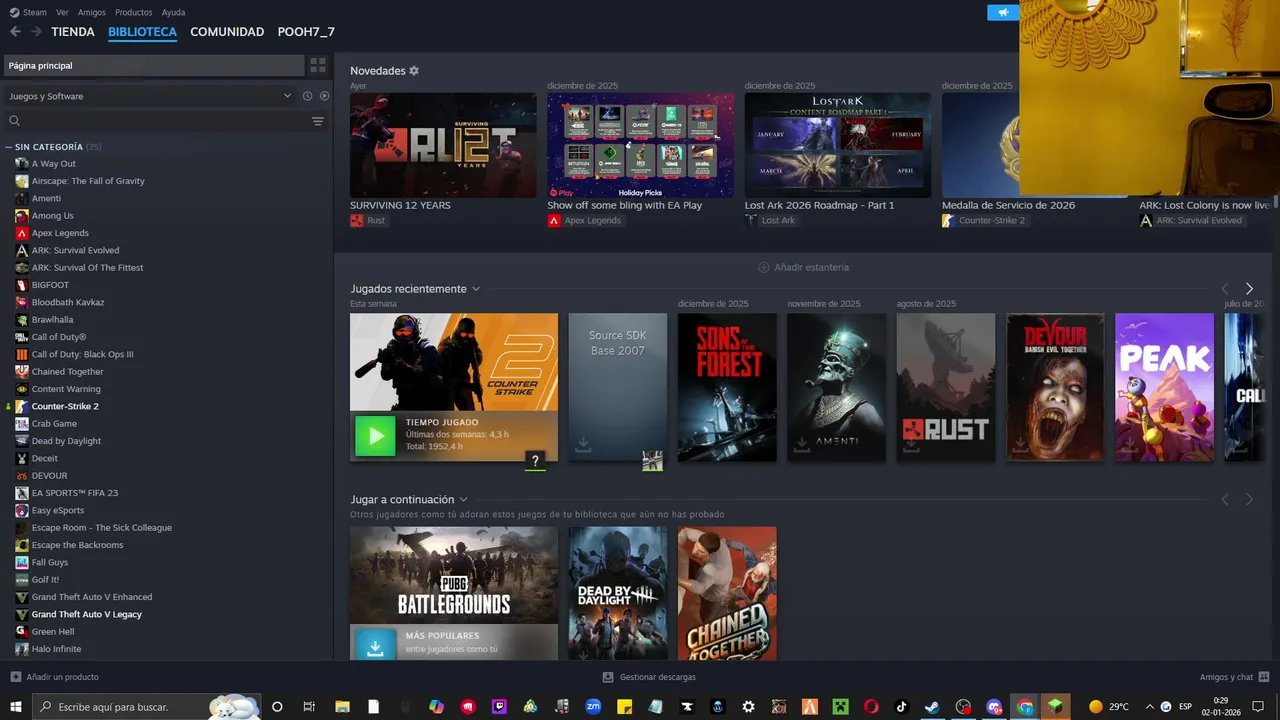Open the advanced filter options icon
This screenshot has width=1280, height=720.
(318, 121)
